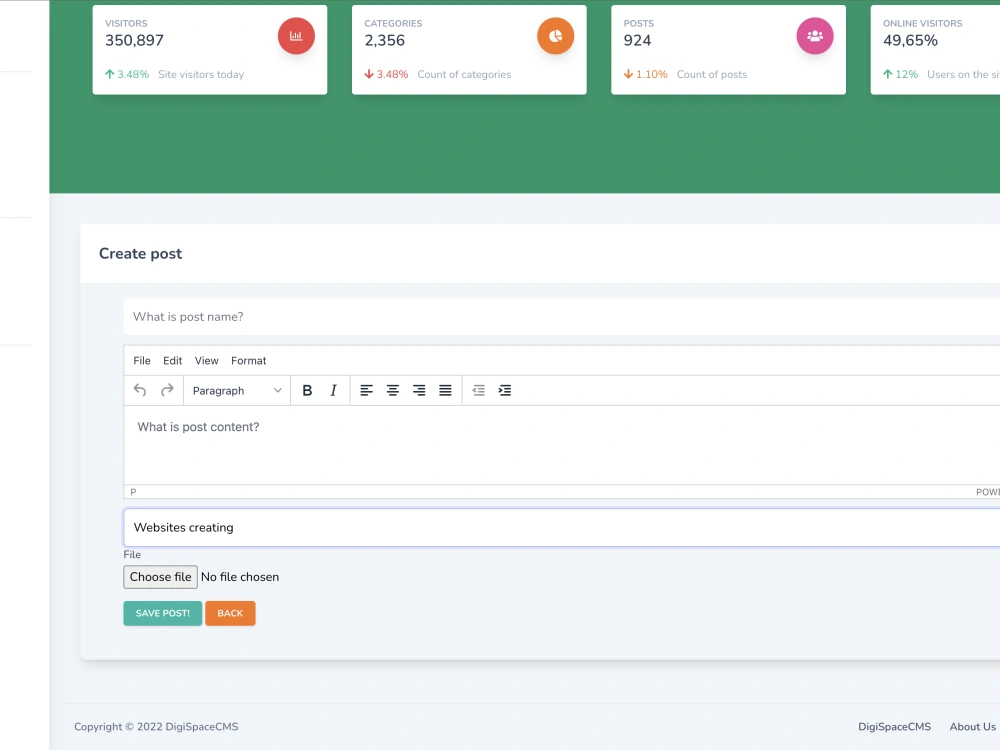This screenshot has width=1000, height=750.
Task: Open the About Us footer link
Action: 973,726
